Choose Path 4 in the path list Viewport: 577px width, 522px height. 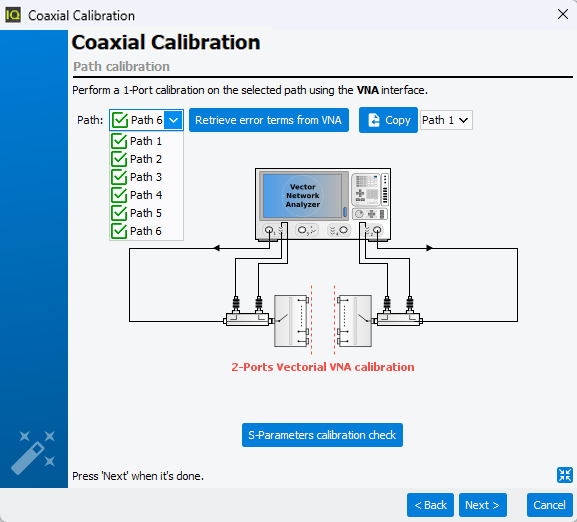(x=146, y=195)
